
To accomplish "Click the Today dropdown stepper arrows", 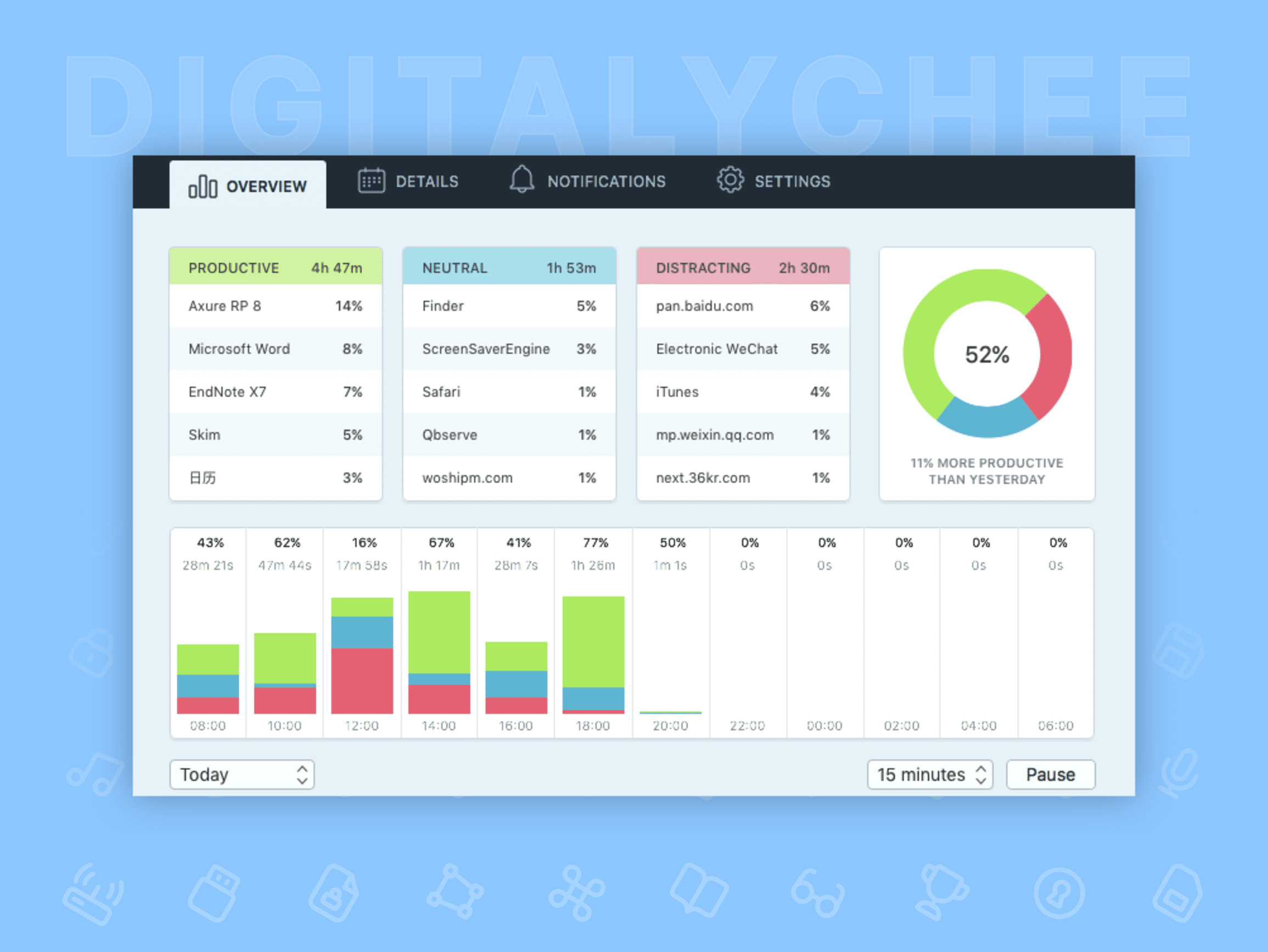I will click(302, 775).
